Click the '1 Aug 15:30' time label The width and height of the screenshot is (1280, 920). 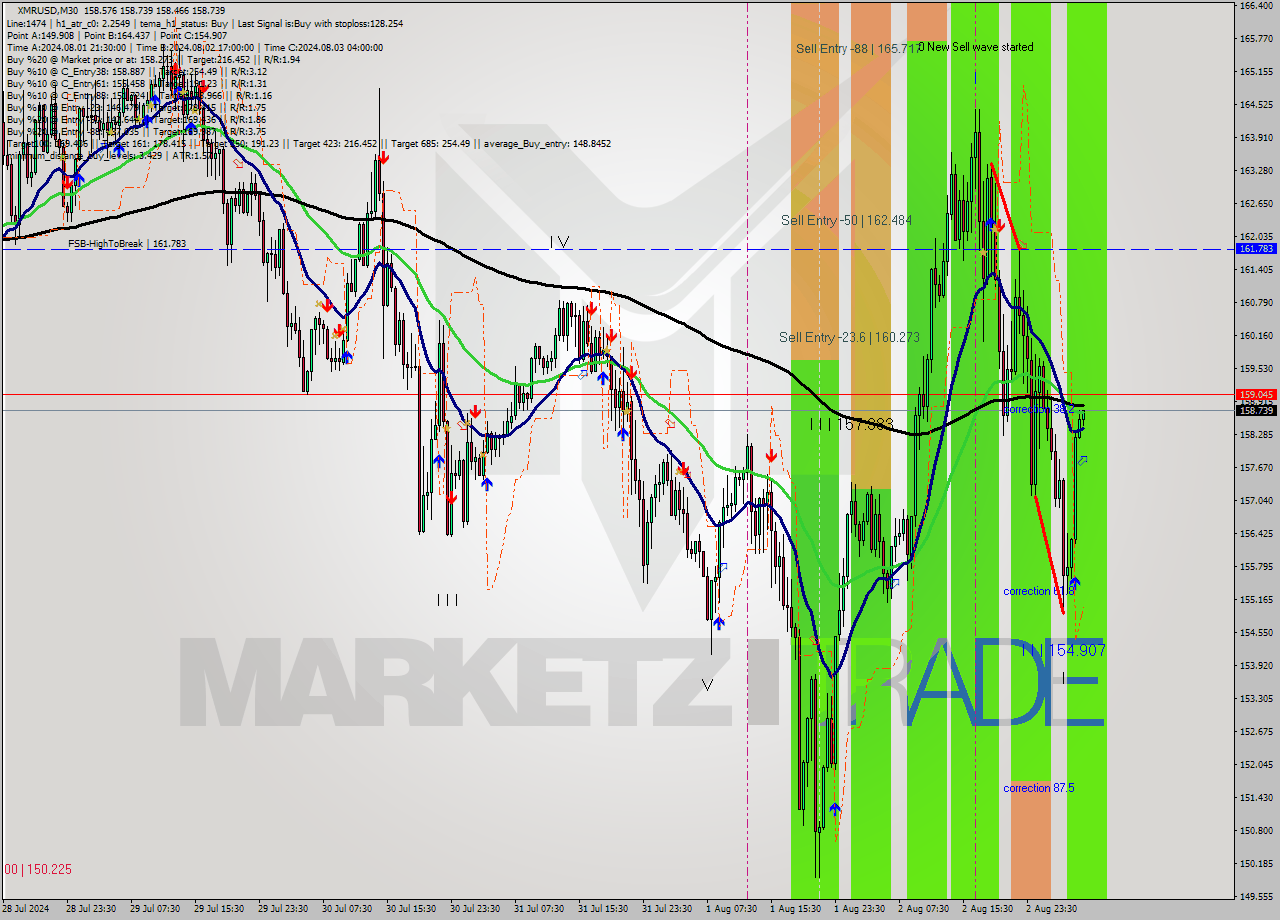point(795,909)
